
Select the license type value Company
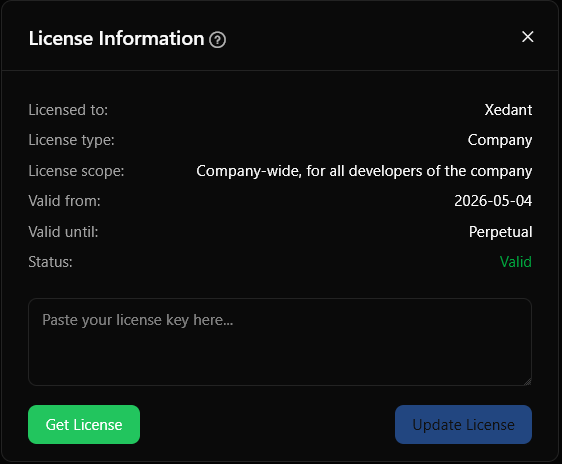tap(500, 140)
